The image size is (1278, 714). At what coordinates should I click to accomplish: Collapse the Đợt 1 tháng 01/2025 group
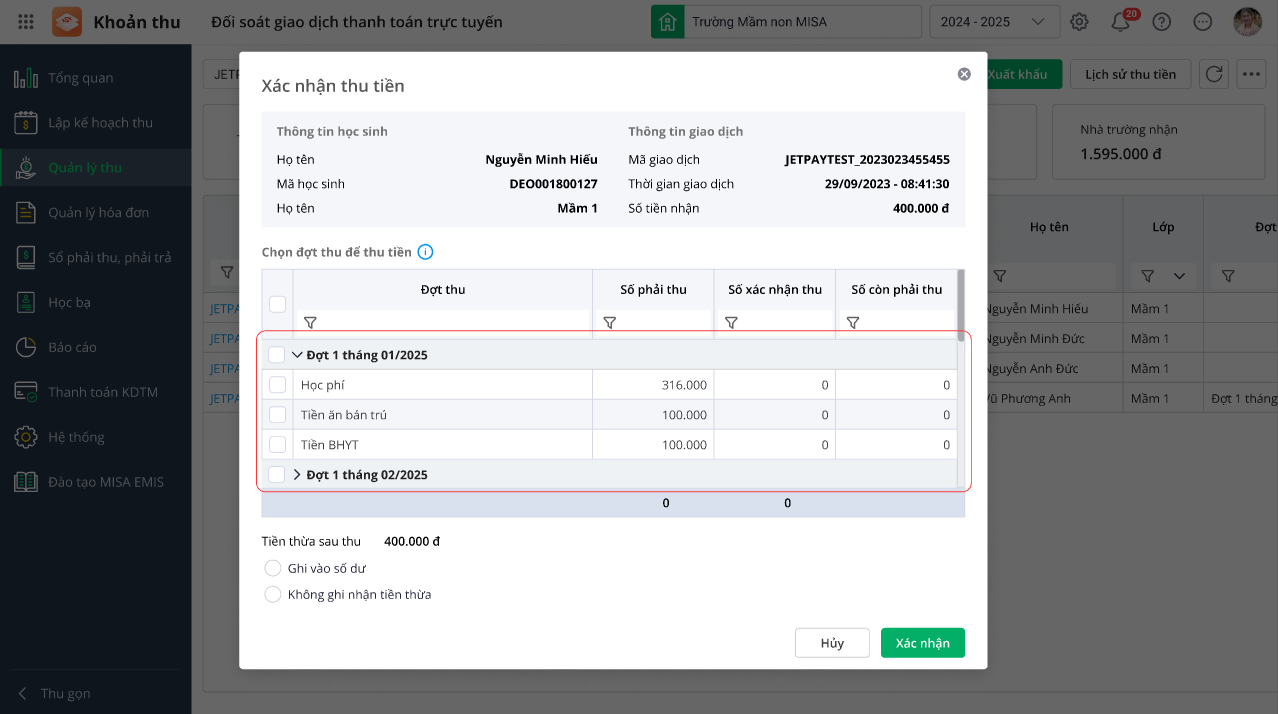(x=297, y=355)
